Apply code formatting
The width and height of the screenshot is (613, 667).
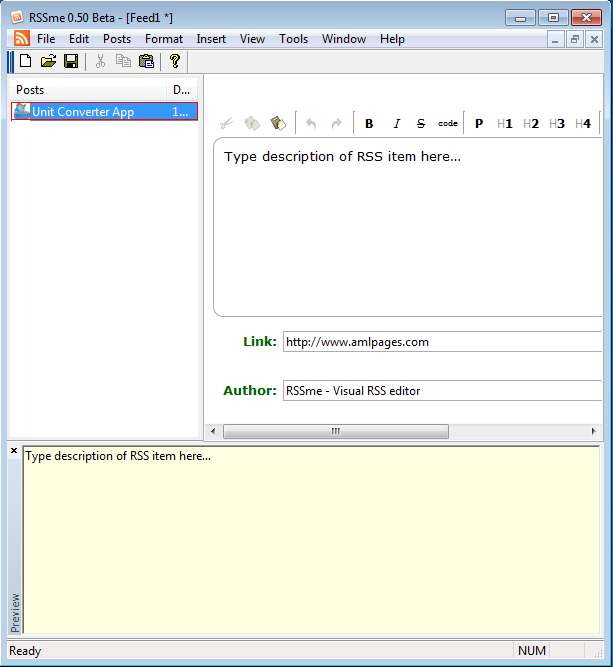pyautogui.click(x=448, y=123)
